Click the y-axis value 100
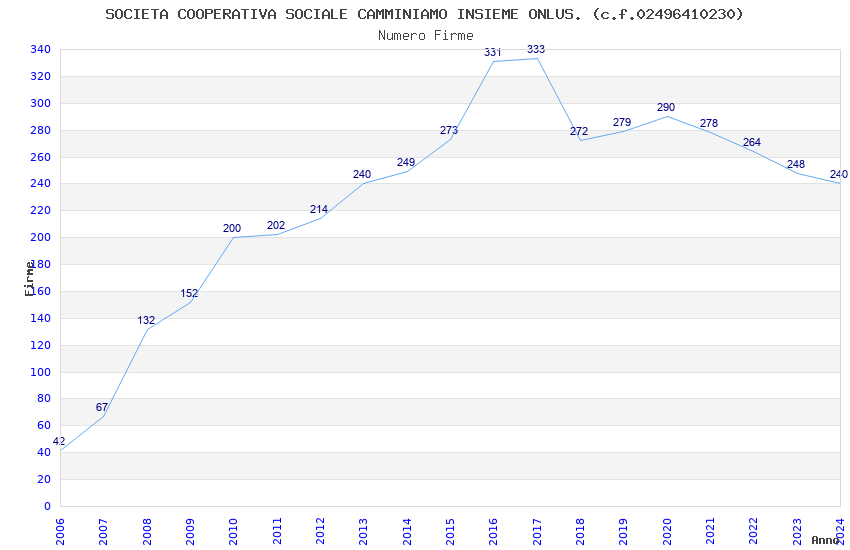Screen dimensions: 850x550 [x=41, y=372]
